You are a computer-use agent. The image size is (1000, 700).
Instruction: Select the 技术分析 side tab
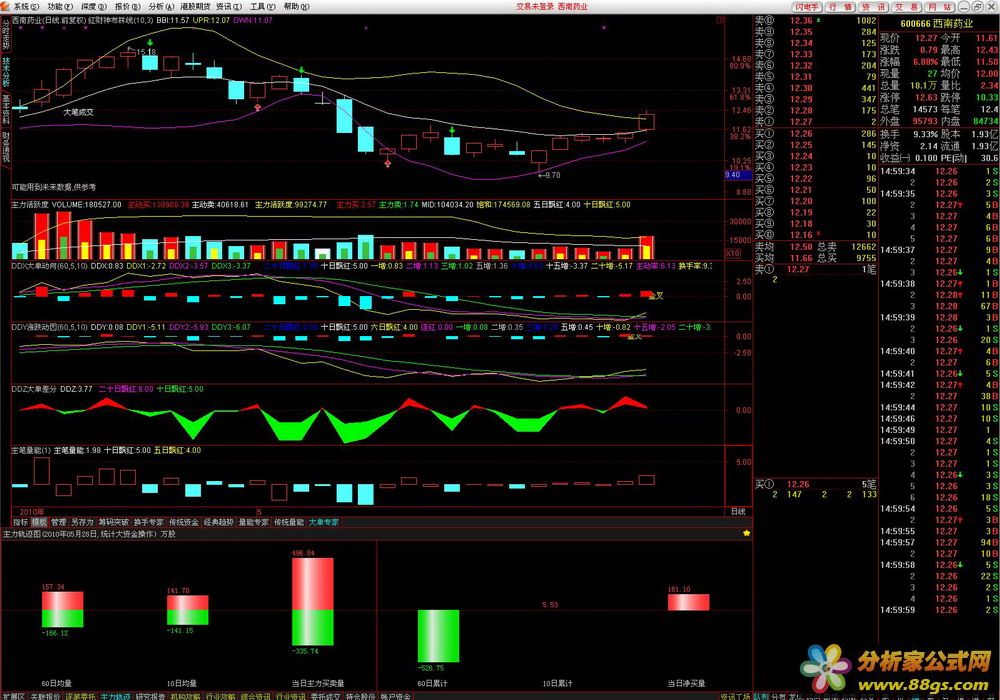(x=6, y=72)
